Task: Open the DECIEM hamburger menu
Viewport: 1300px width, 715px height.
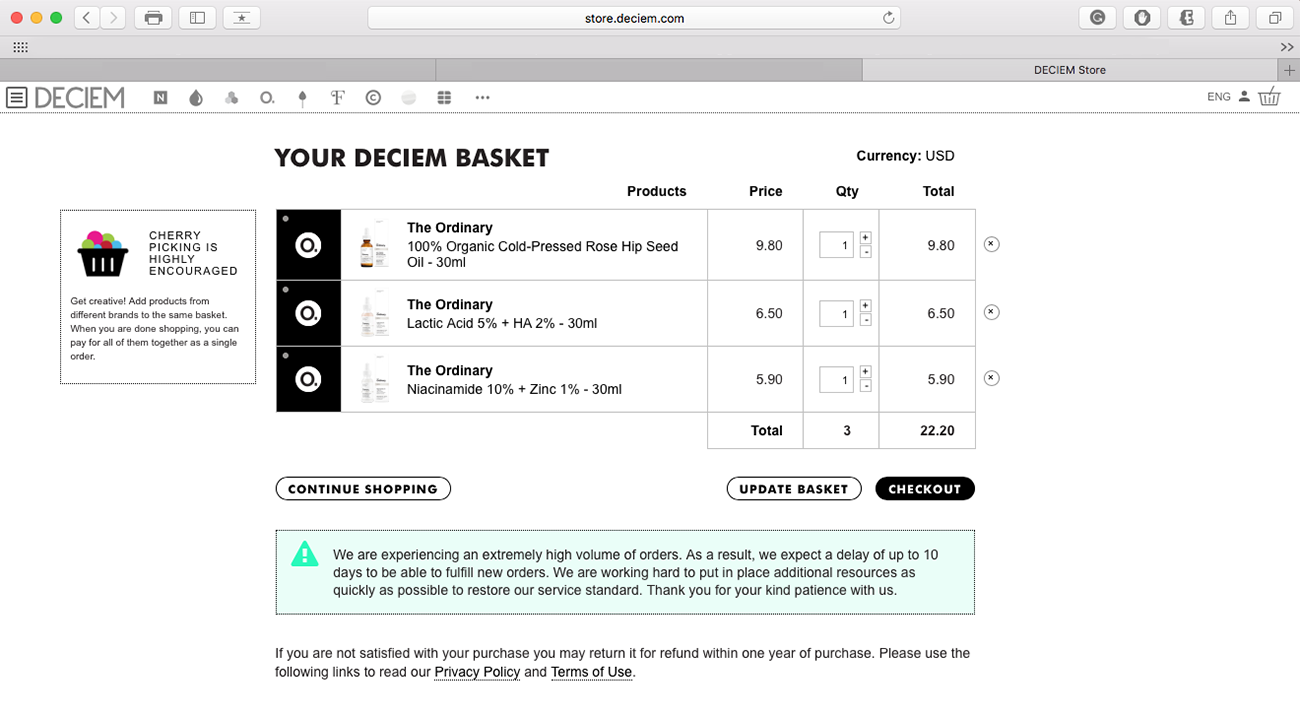Action: [x=16, y=97]
